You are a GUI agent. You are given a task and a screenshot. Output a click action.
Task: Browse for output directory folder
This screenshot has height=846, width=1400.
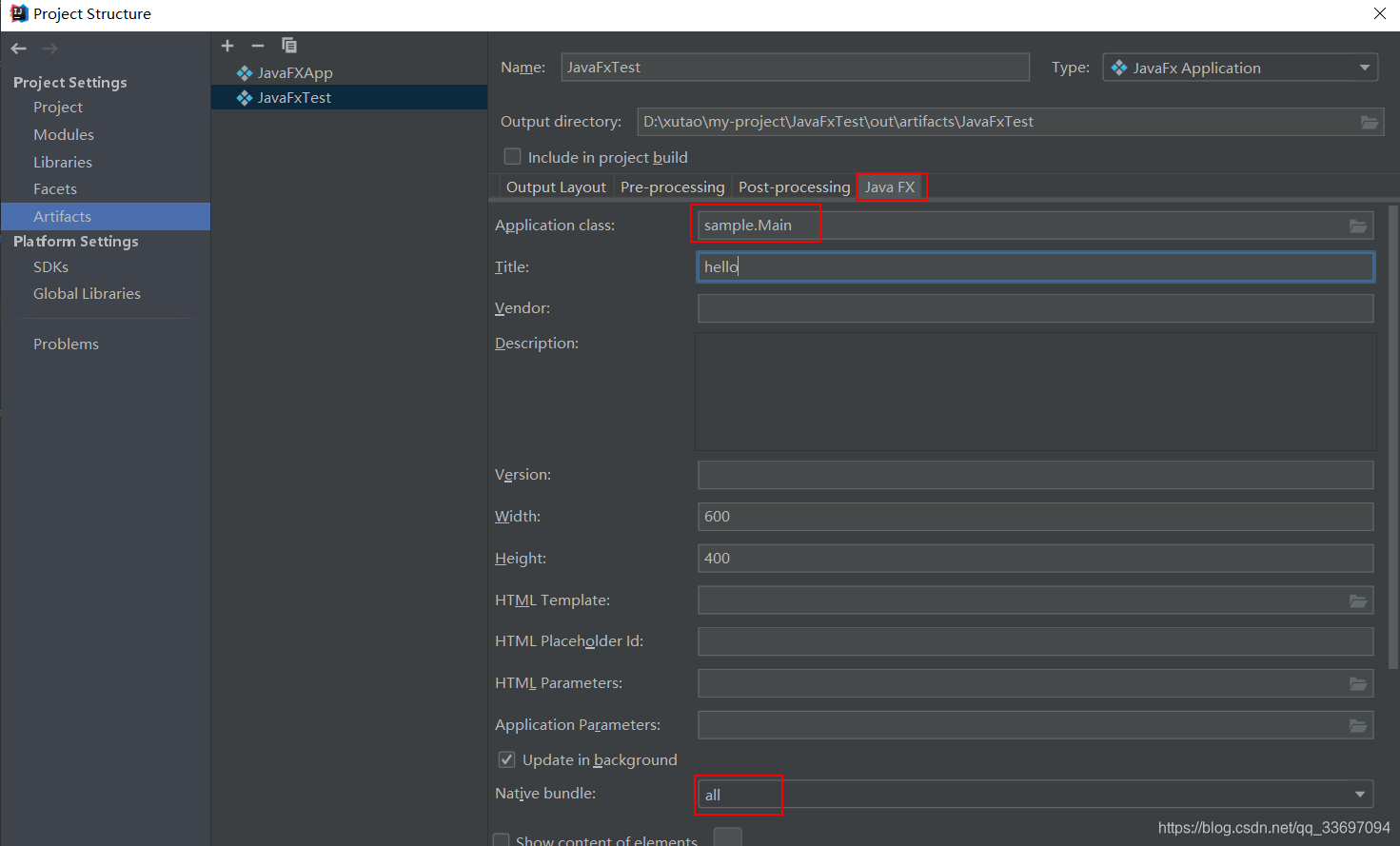pyautogui.click(x=1369, y=122)
